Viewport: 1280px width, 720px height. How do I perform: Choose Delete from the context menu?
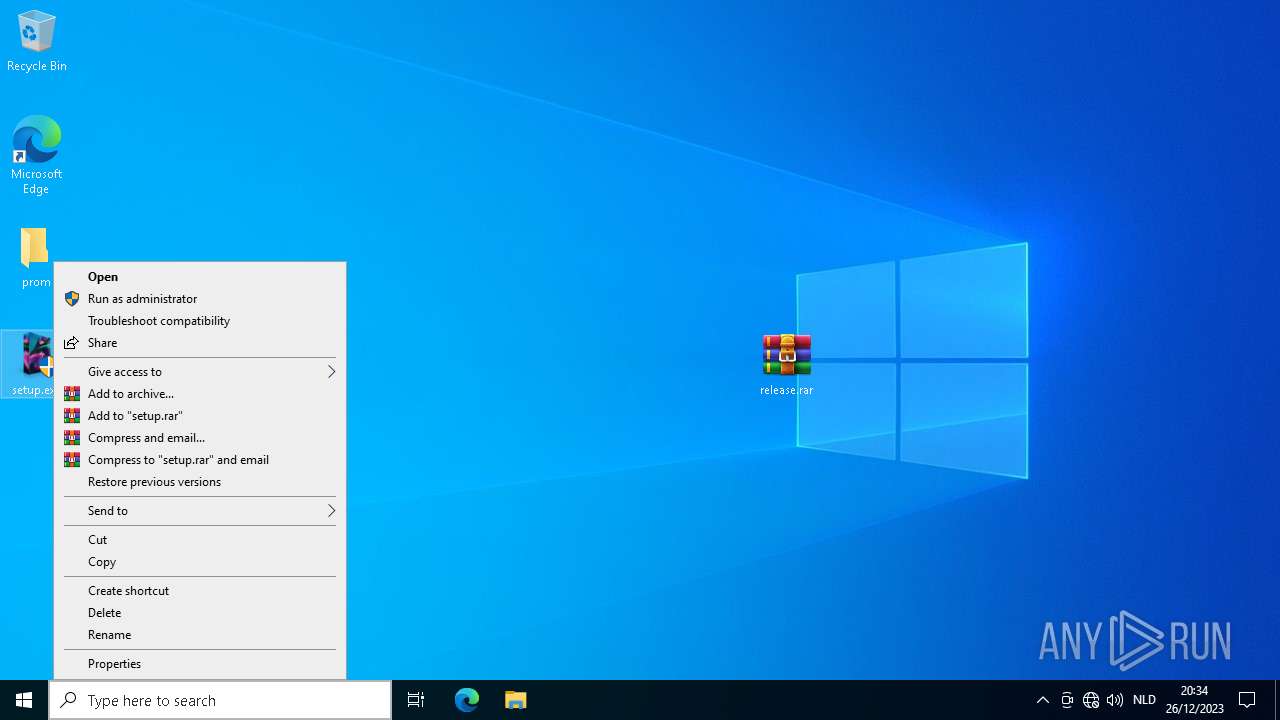coord(200,613)
